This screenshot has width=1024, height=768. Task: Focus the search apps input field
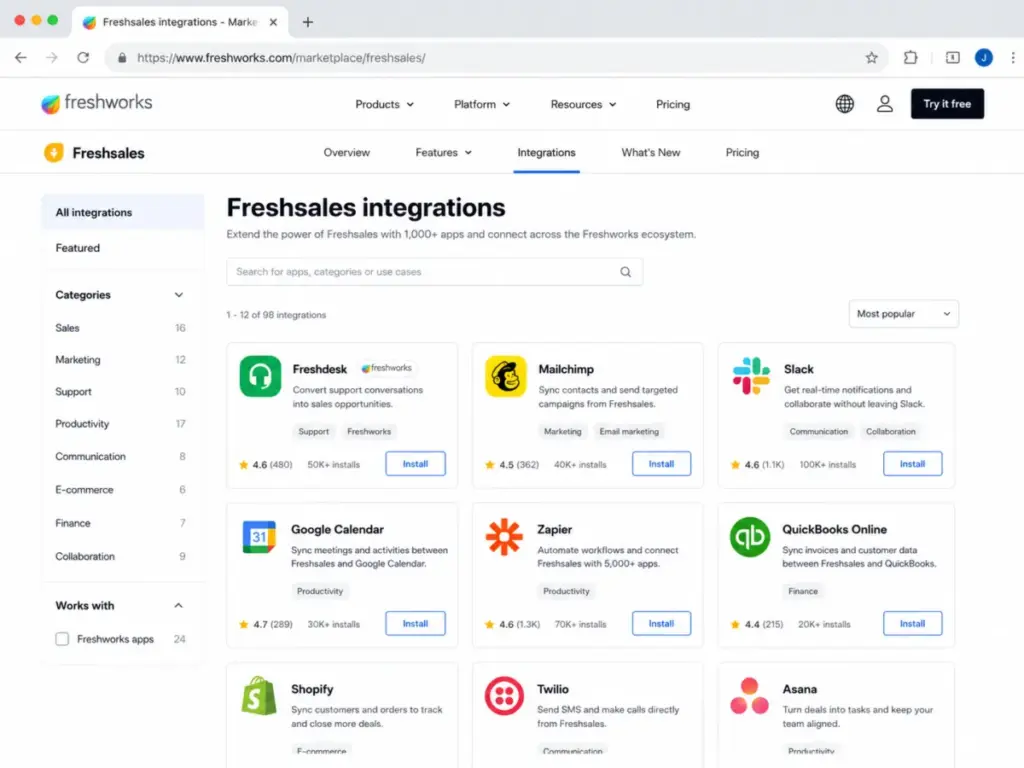(434, 272)
